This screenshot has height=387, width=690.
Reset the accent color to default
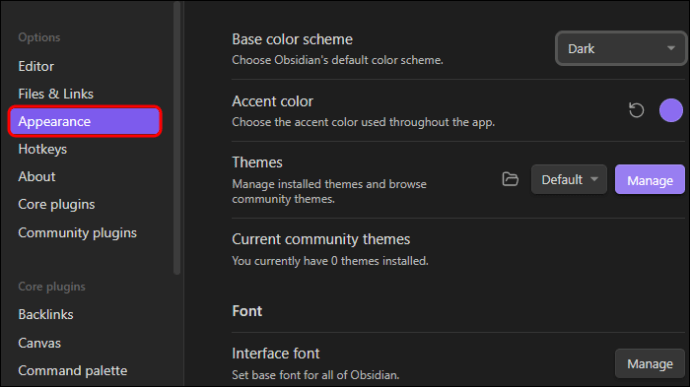(636, 110)
